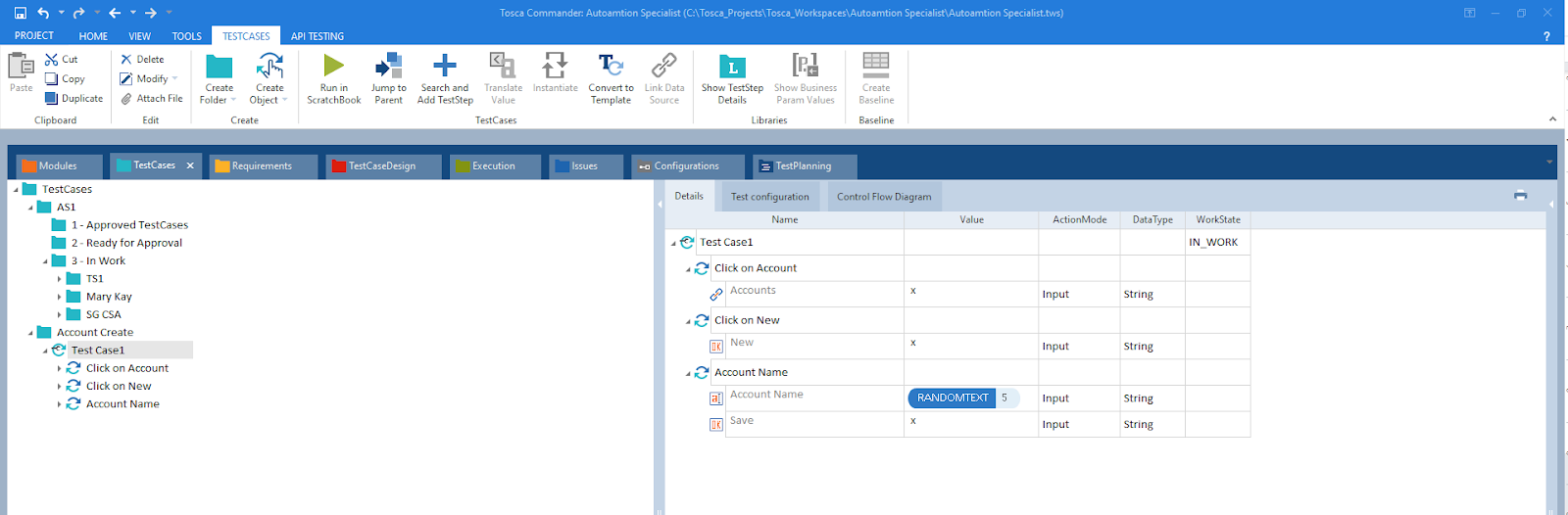The width and height of the screenshot is (1568, 515).
Task: Open the Configurations tab
Action: [x=687, y=166]
